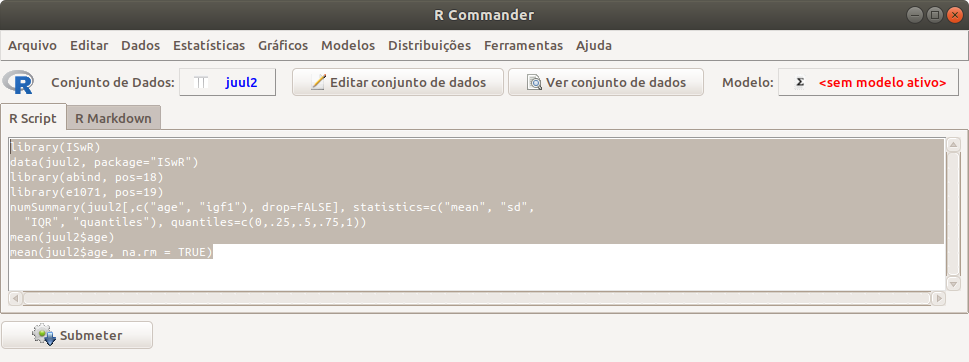Click Ver conjunto de dados button

click(606, 82)
